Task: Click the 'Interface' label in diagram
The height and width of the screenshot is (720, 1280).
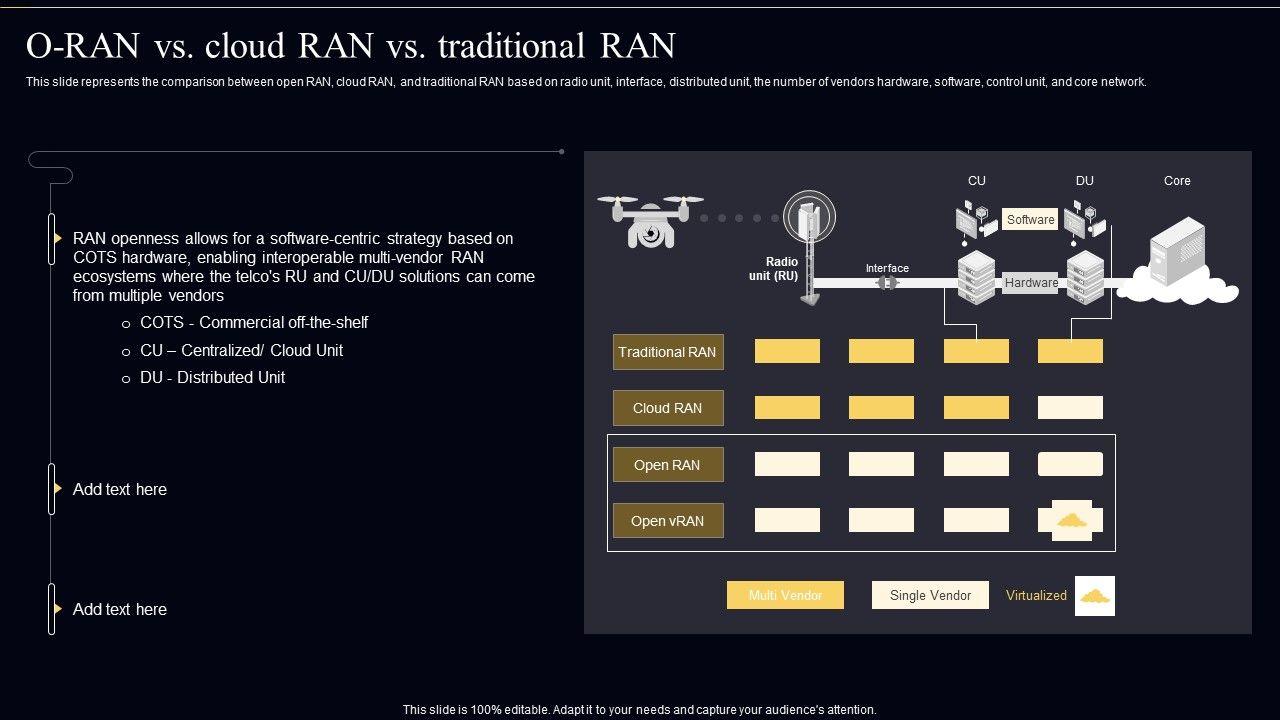Action: tap(887, 268)
